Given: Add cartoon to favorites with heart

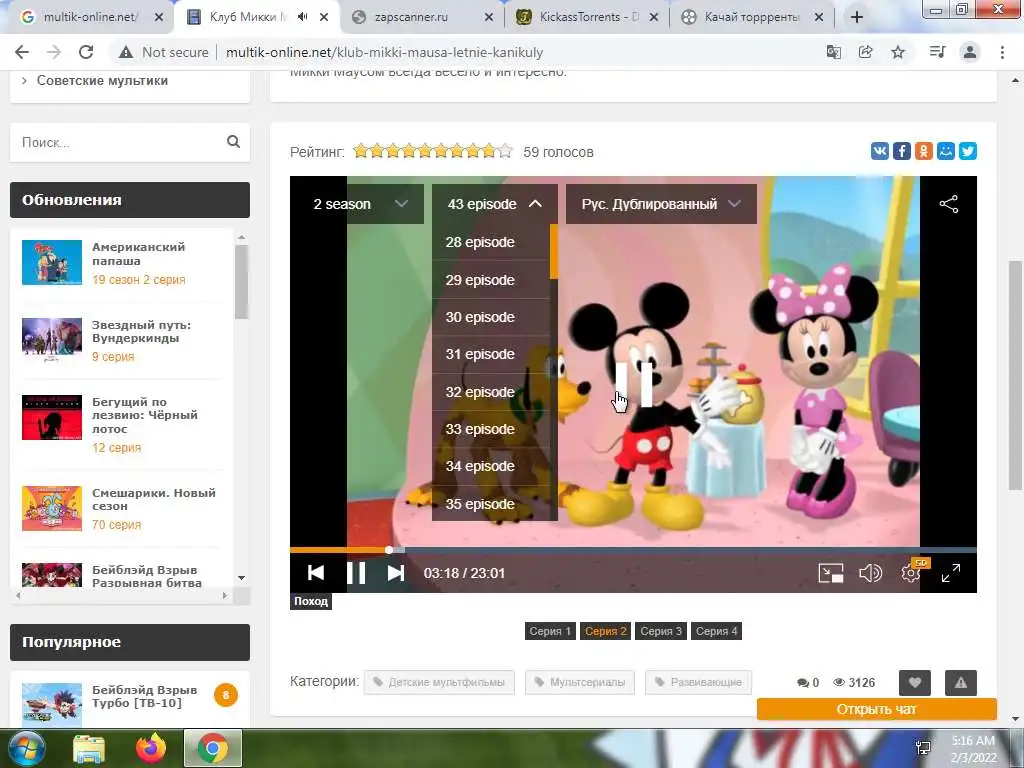Looking at the screenshot, I should (914, 683).
